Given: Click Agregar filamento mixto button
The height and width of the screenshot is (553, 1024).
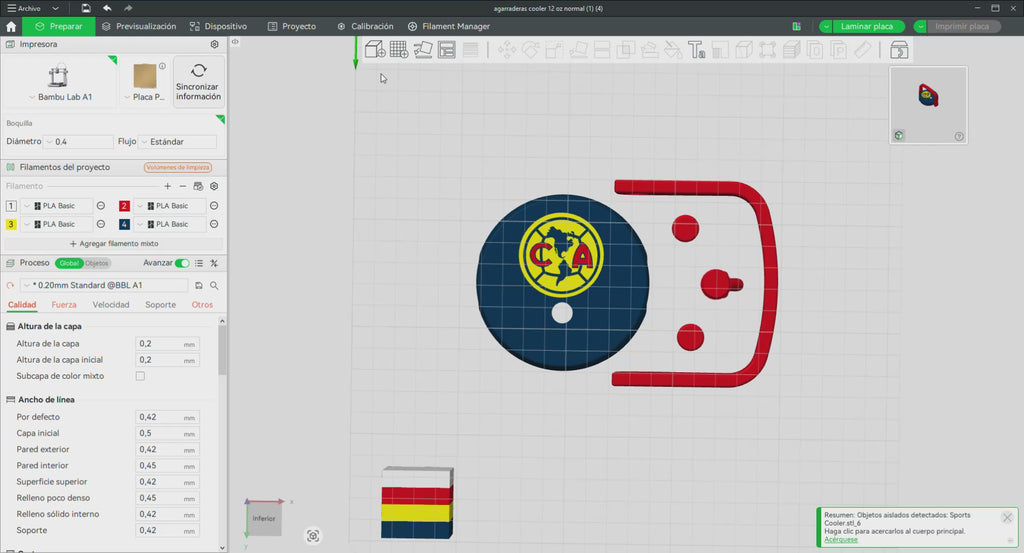Looking at the screenshot, I should (114, 244).
